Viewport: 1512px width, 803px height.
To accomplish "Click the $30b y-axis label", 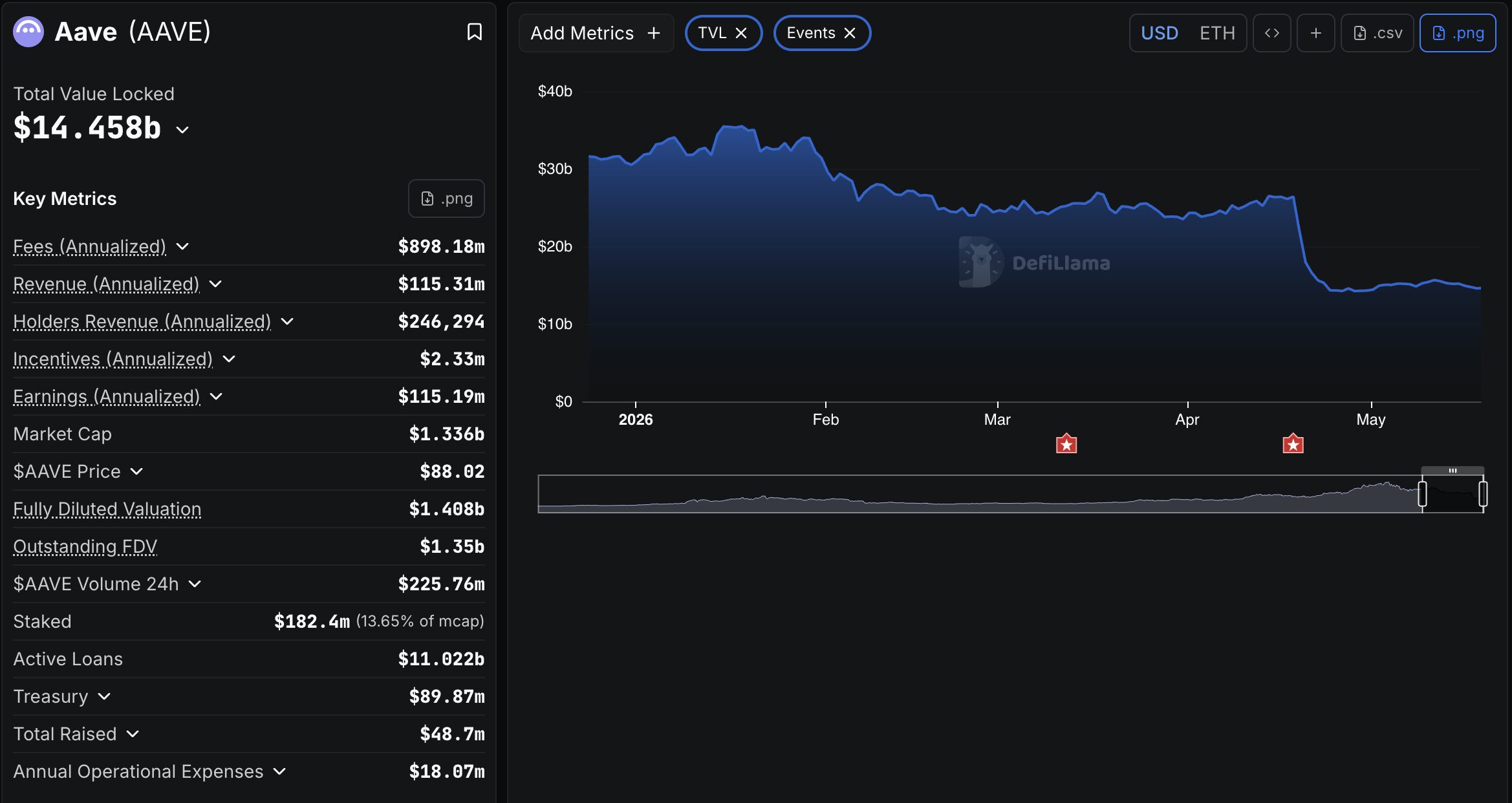I will 555,169.
